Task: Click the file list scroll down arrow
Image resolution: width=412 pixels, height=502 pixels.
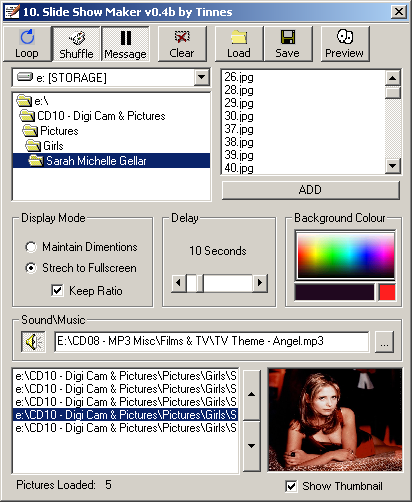Action: pos(393,165)
